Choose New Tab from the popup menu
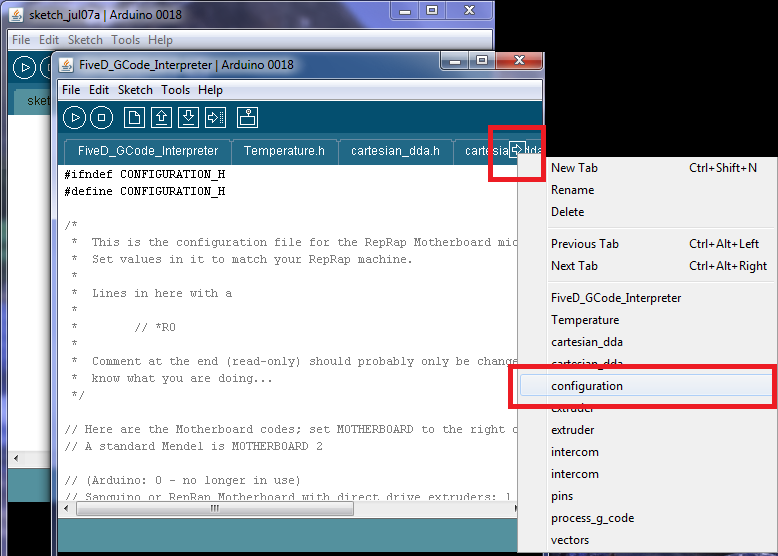Viewport: 778px width, 556px height. click(574, 168)
